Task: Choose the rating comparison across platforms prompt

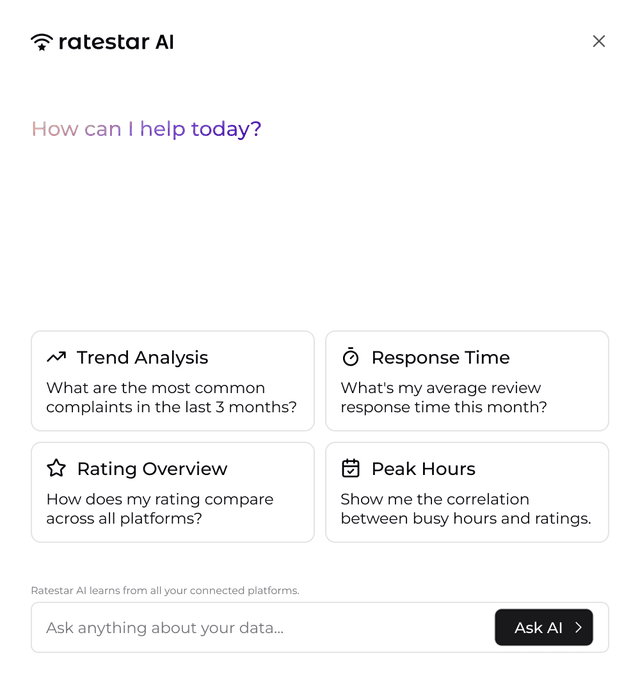Action: click(x=159, y=509)
